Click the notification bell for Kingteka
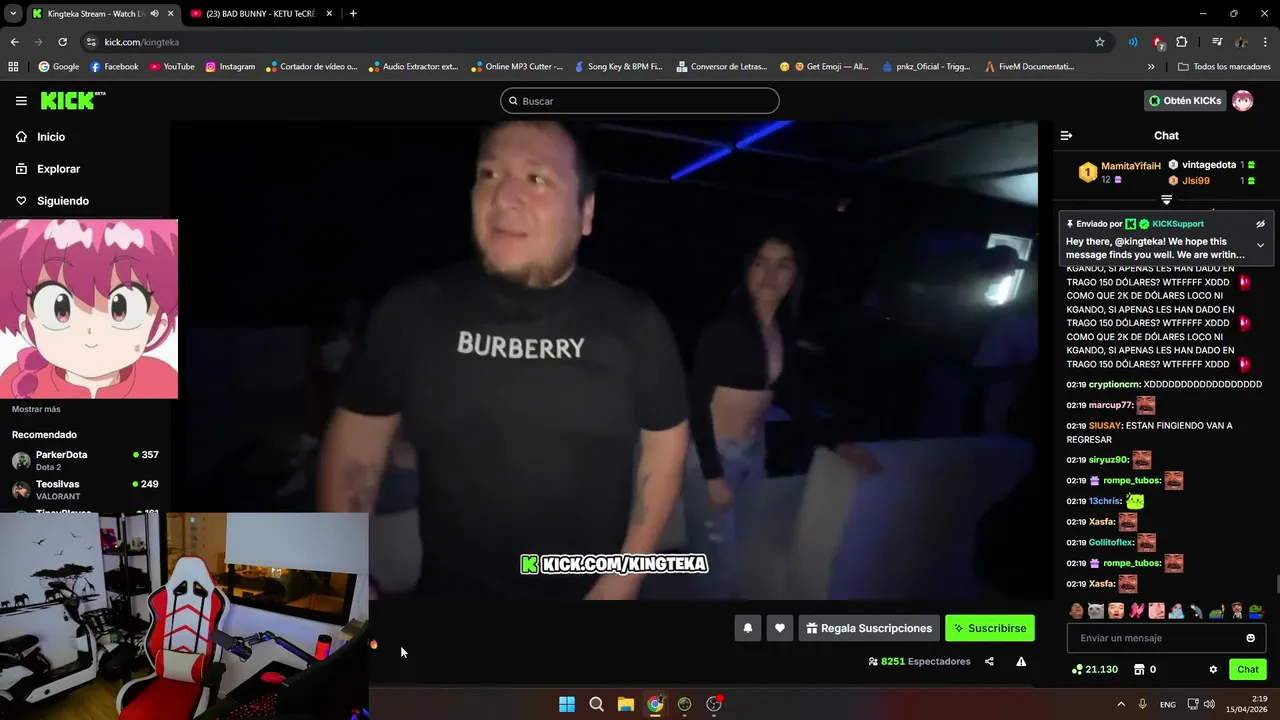The height and width of the screenshot is (720, 1280). coord(747,628)
